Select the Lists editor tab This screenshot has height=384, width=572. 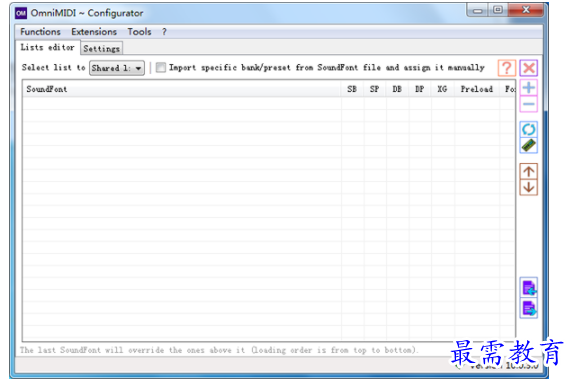[47, 47]
